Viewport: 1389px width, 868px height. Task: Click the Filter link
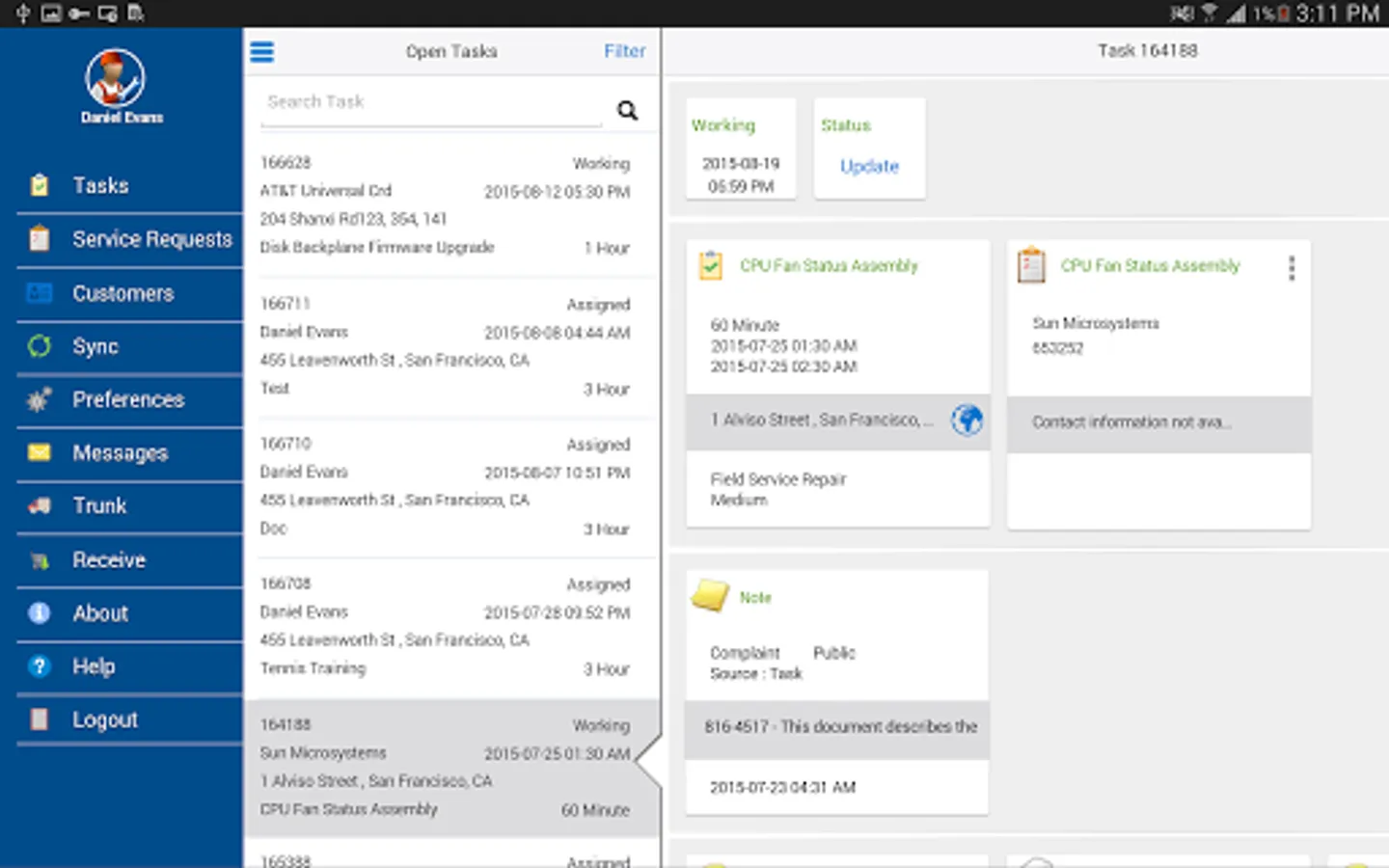(x=625, y=51)
